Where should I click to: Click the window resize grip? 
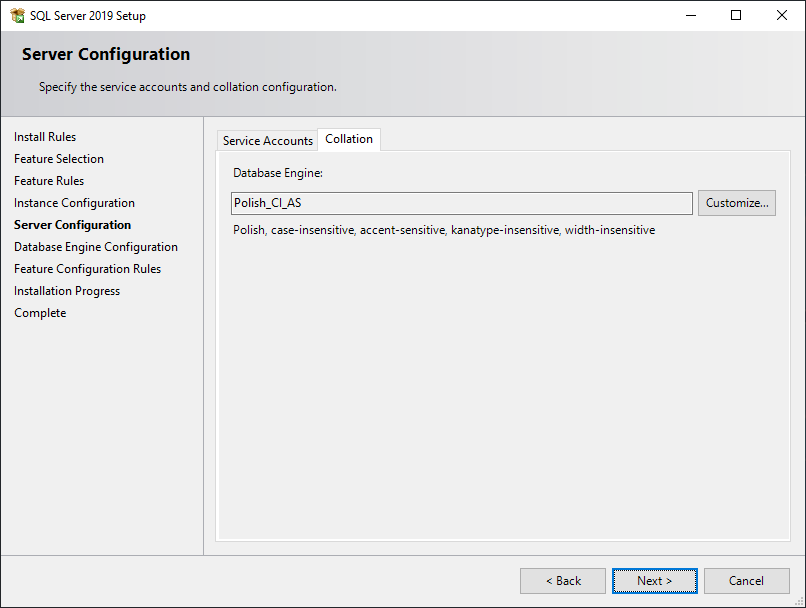[x=799, y=601]
